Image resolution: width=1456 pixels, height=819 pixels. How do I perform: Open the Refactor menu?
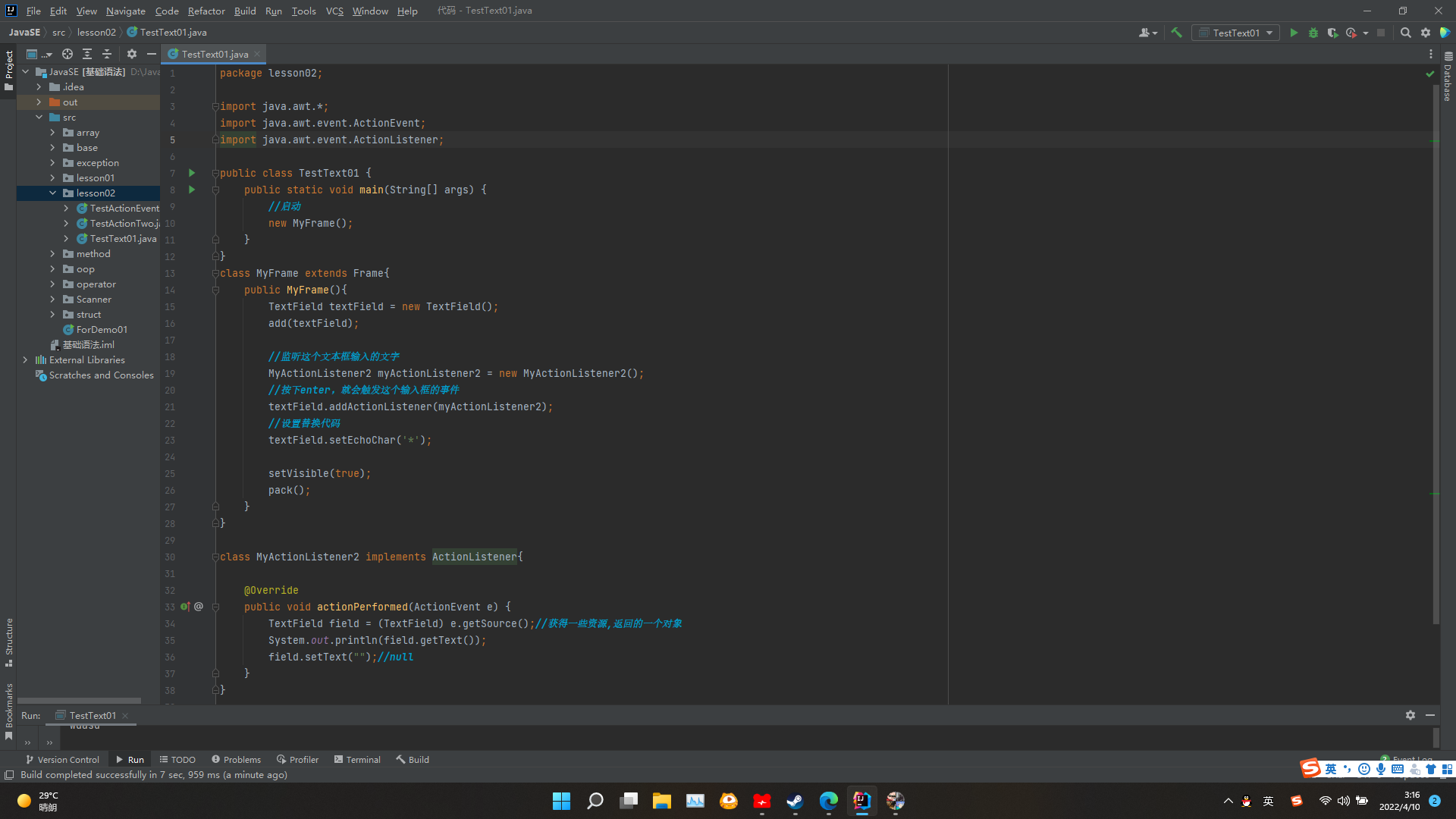(206, 11)
